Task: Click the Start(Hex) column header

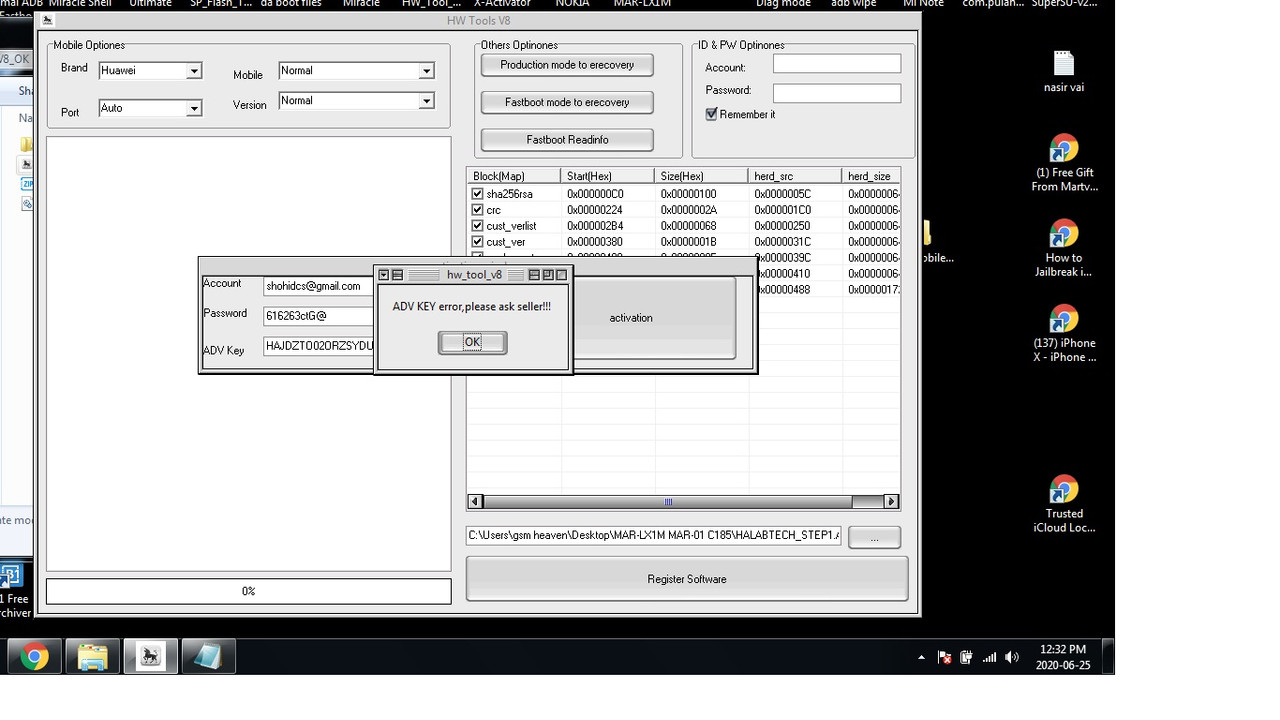Action: 608,176
